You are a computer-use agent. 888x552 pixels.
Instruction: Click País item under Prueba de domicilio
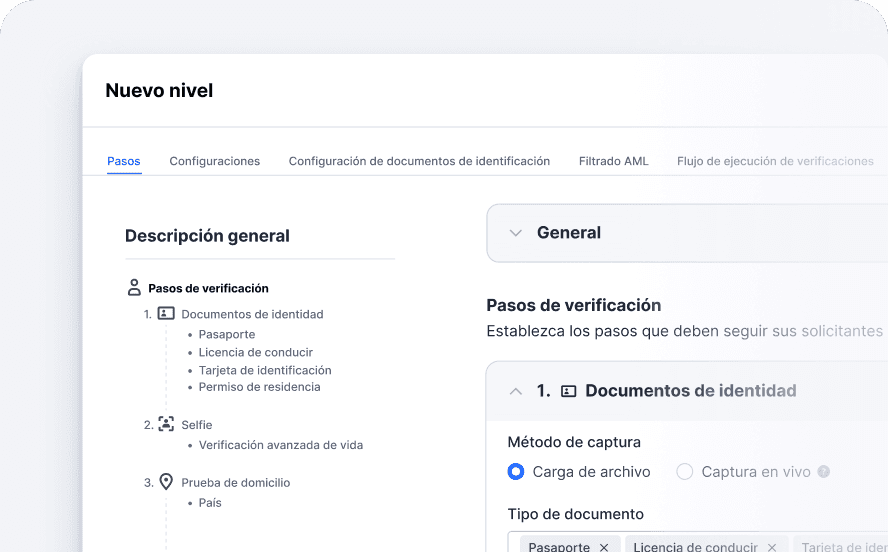point(210,503)
